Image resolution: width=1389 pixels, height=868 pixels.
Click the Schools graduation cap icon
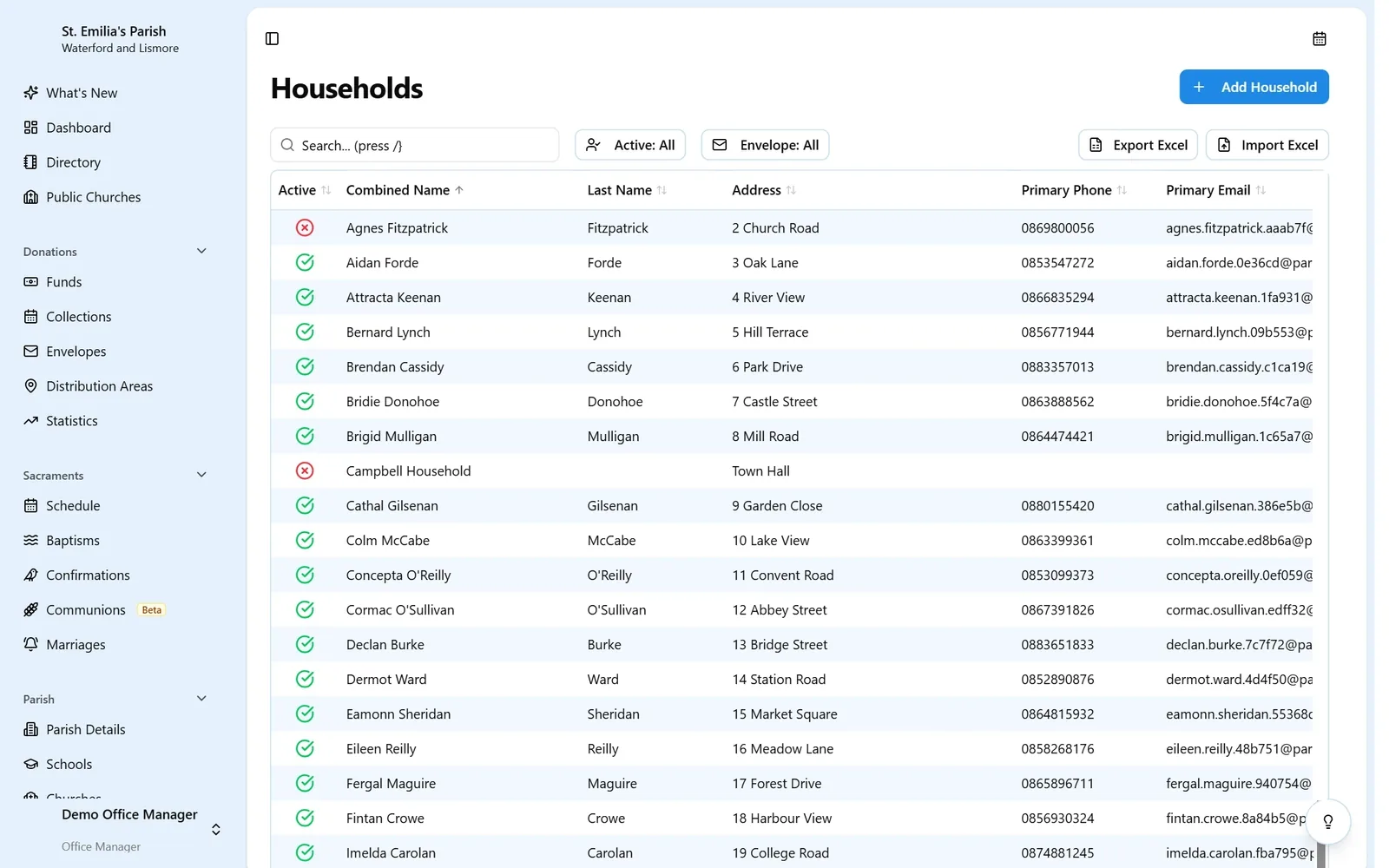tap(31, 765)
